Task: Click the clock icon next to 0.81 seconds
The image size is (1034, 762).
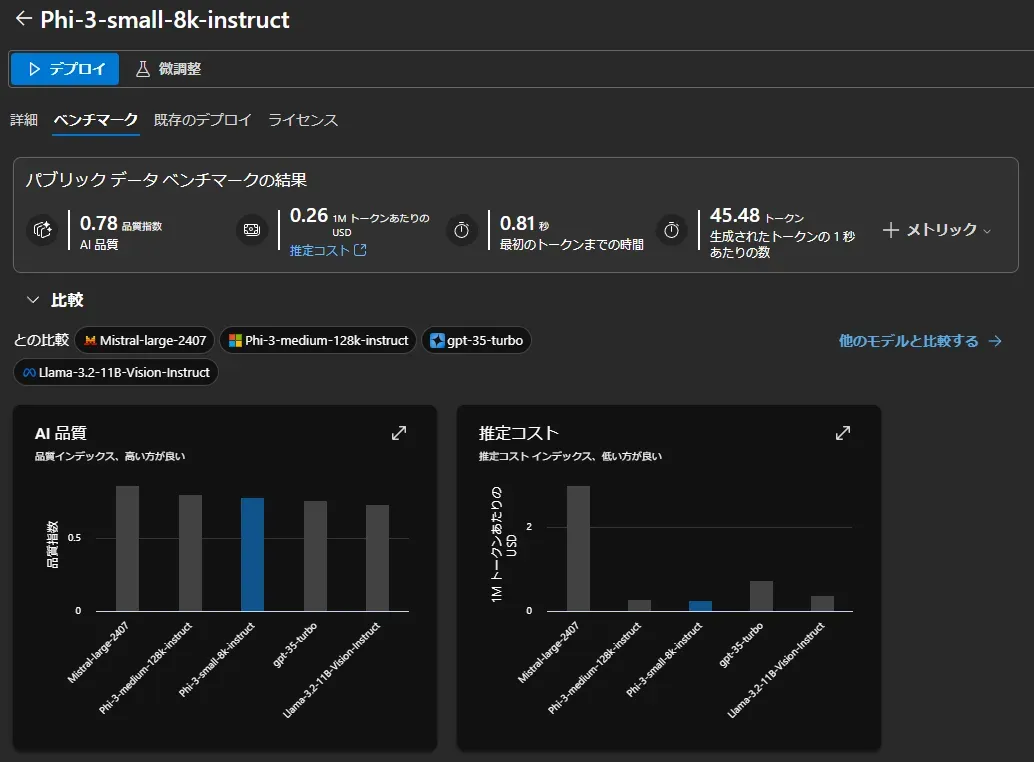Action: [461, 230]
